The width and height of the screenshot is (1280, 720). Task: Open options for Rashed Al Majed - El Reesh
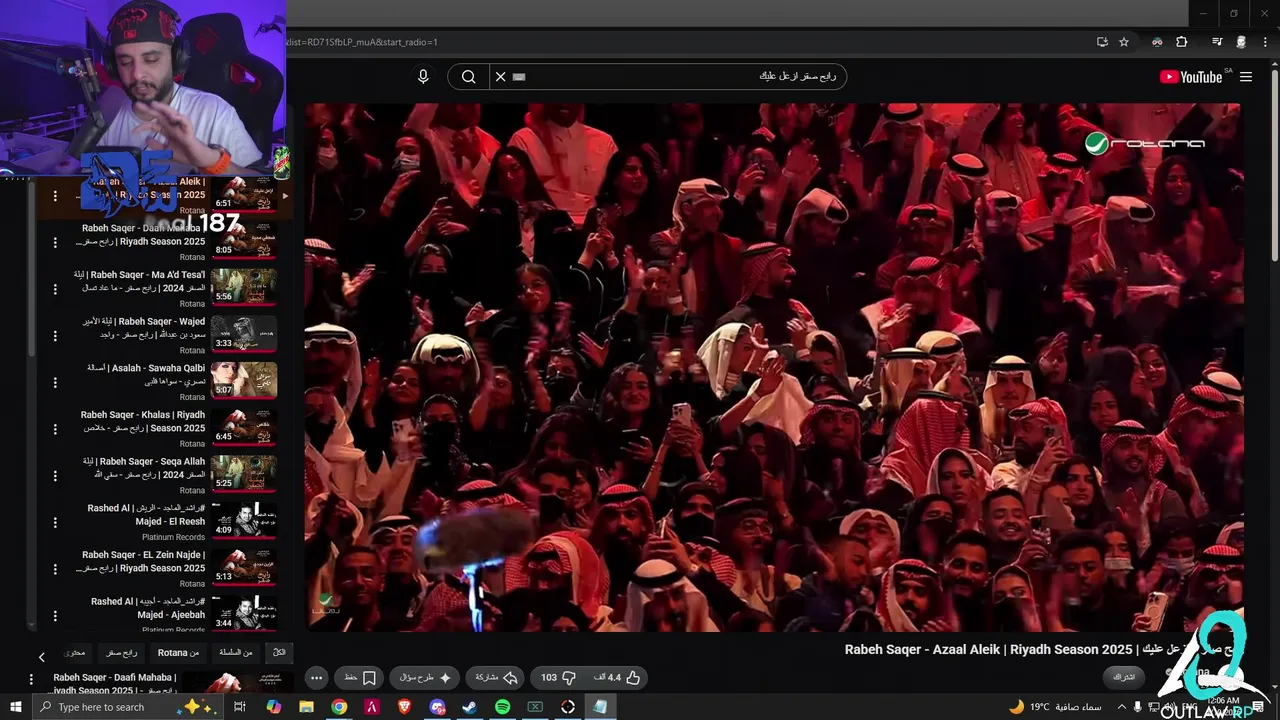click(55, 522)
